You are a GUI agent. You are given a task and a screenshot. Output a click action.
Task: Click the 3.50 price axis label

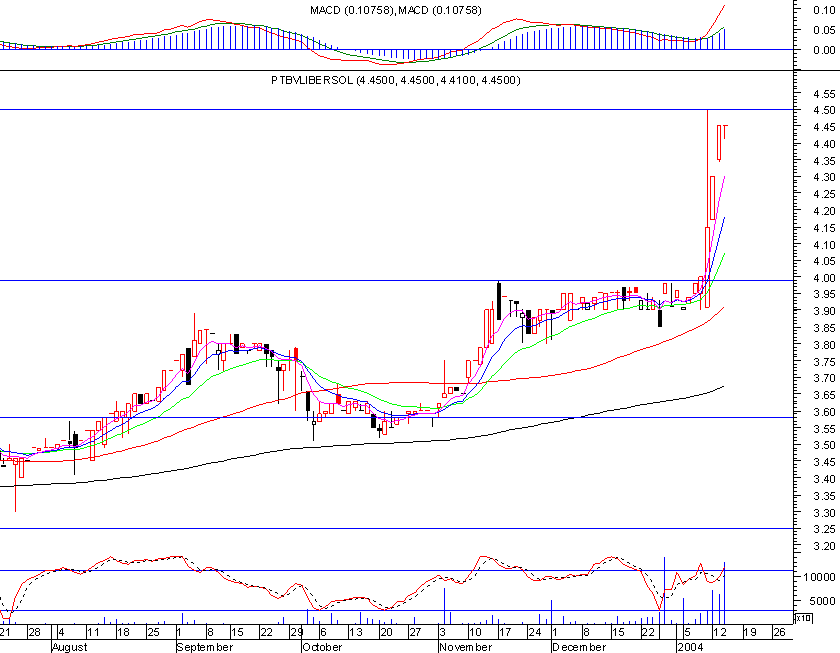tap(824, 446)
